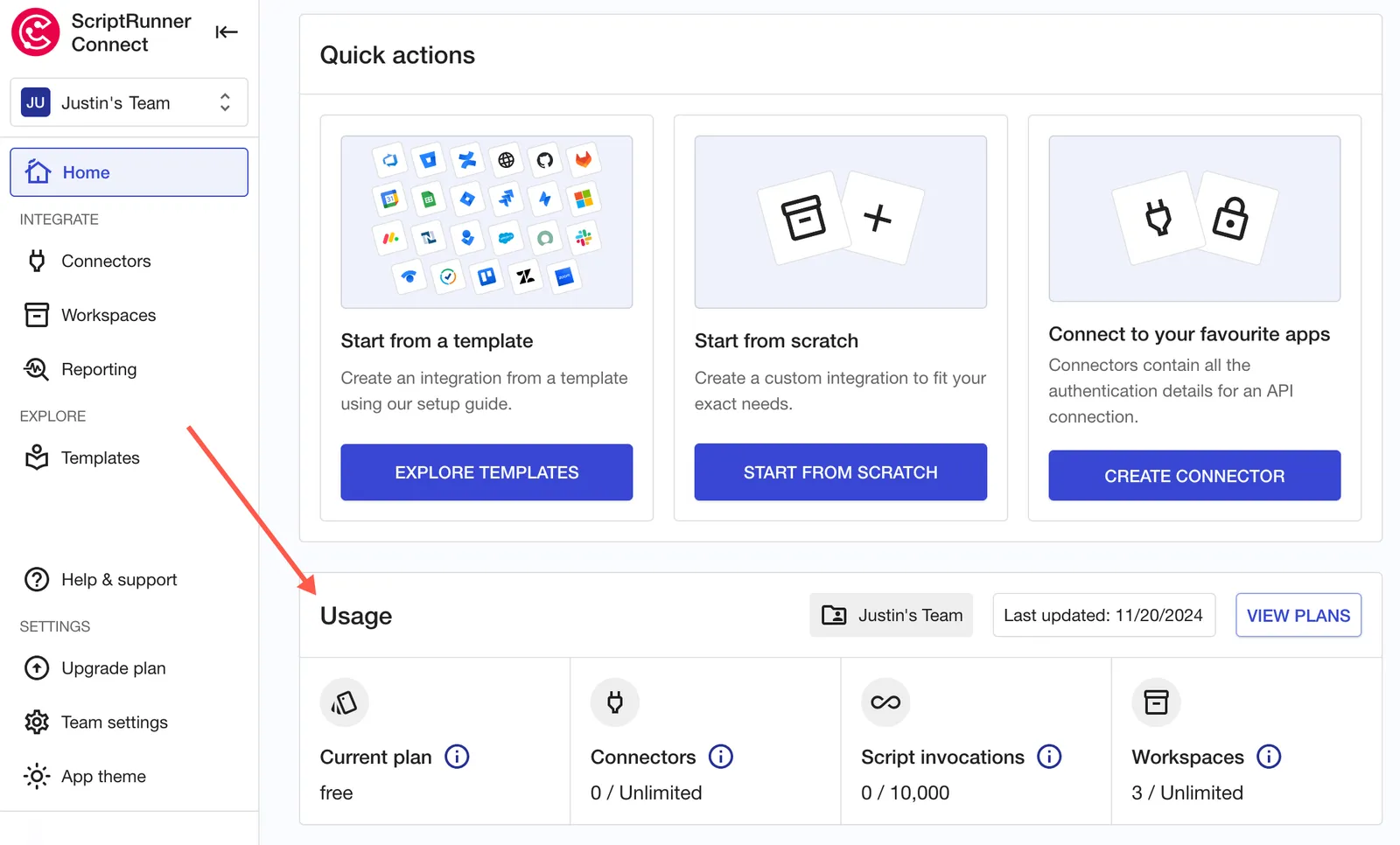
Task: Click the Microsoft logo in template grid
Action: (x=584, y=199)
